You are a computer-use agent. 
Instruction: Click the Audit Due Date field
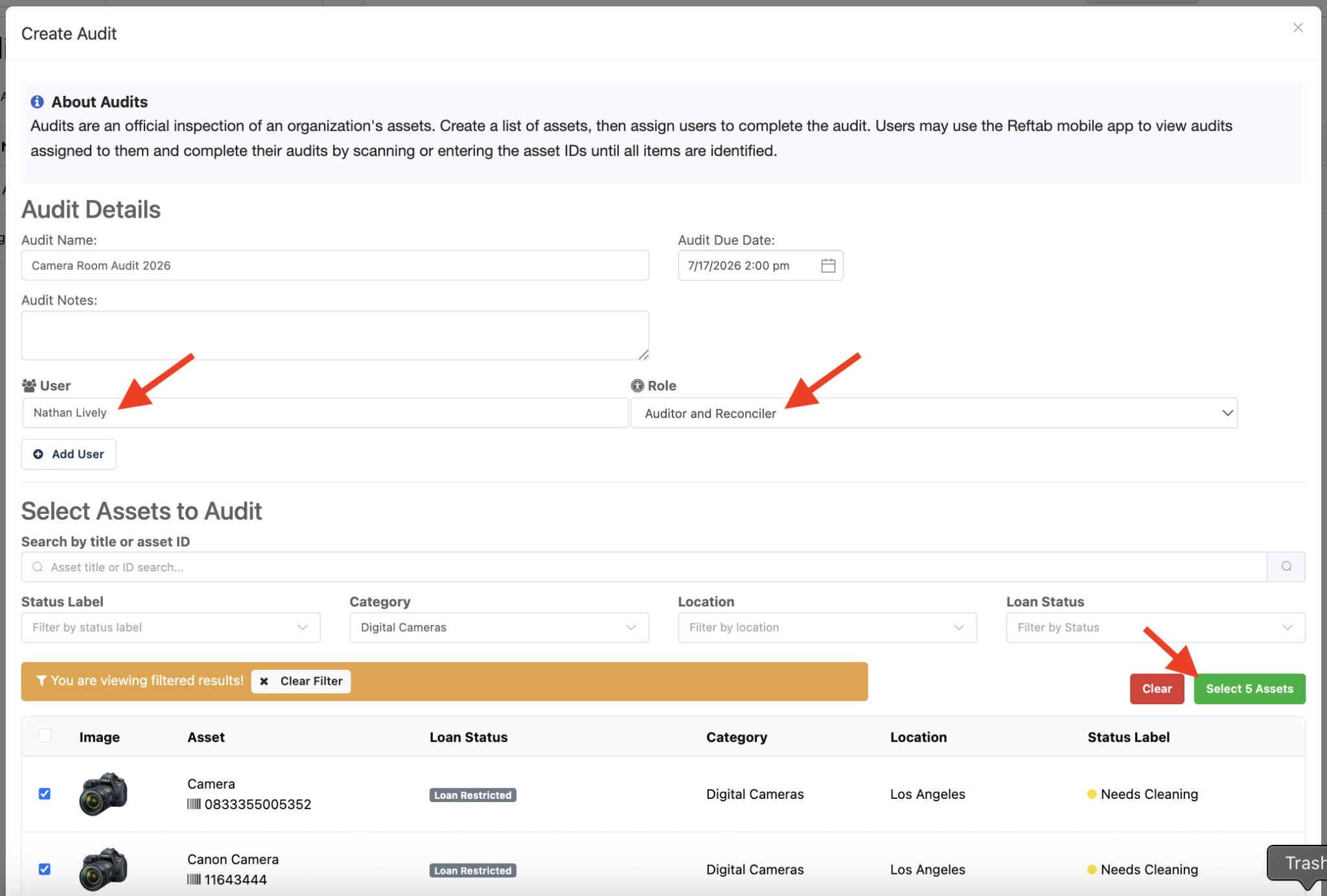tap(761, 266)
